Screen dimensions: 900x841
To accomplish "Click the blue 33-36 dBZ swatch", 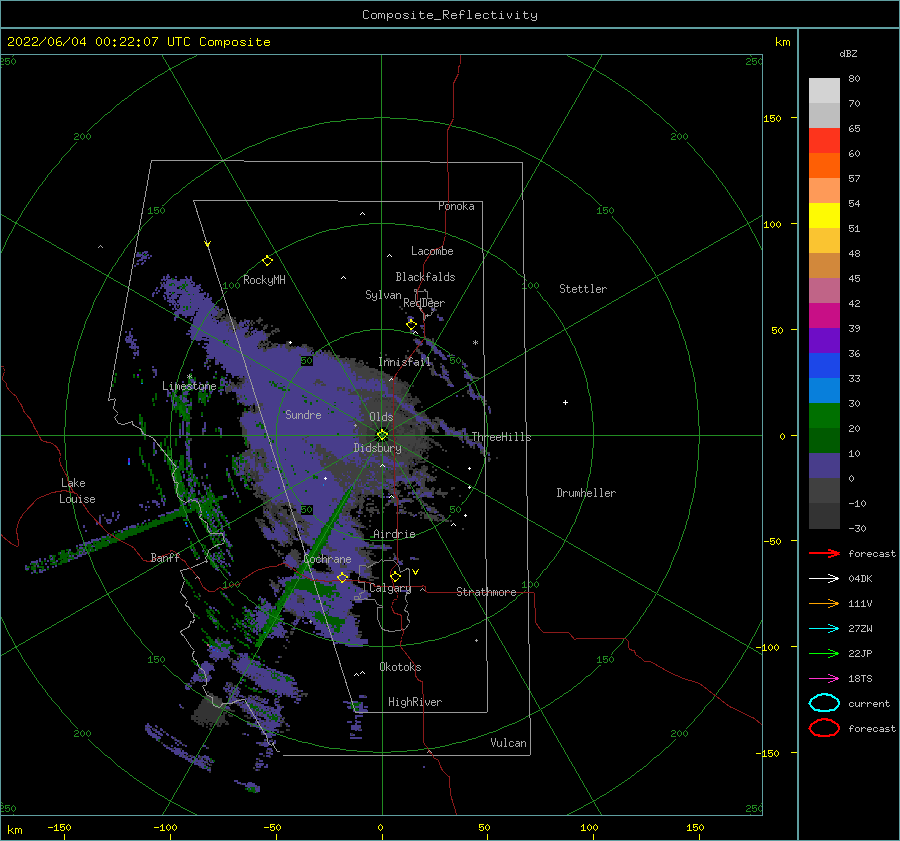I will (824, 366).
